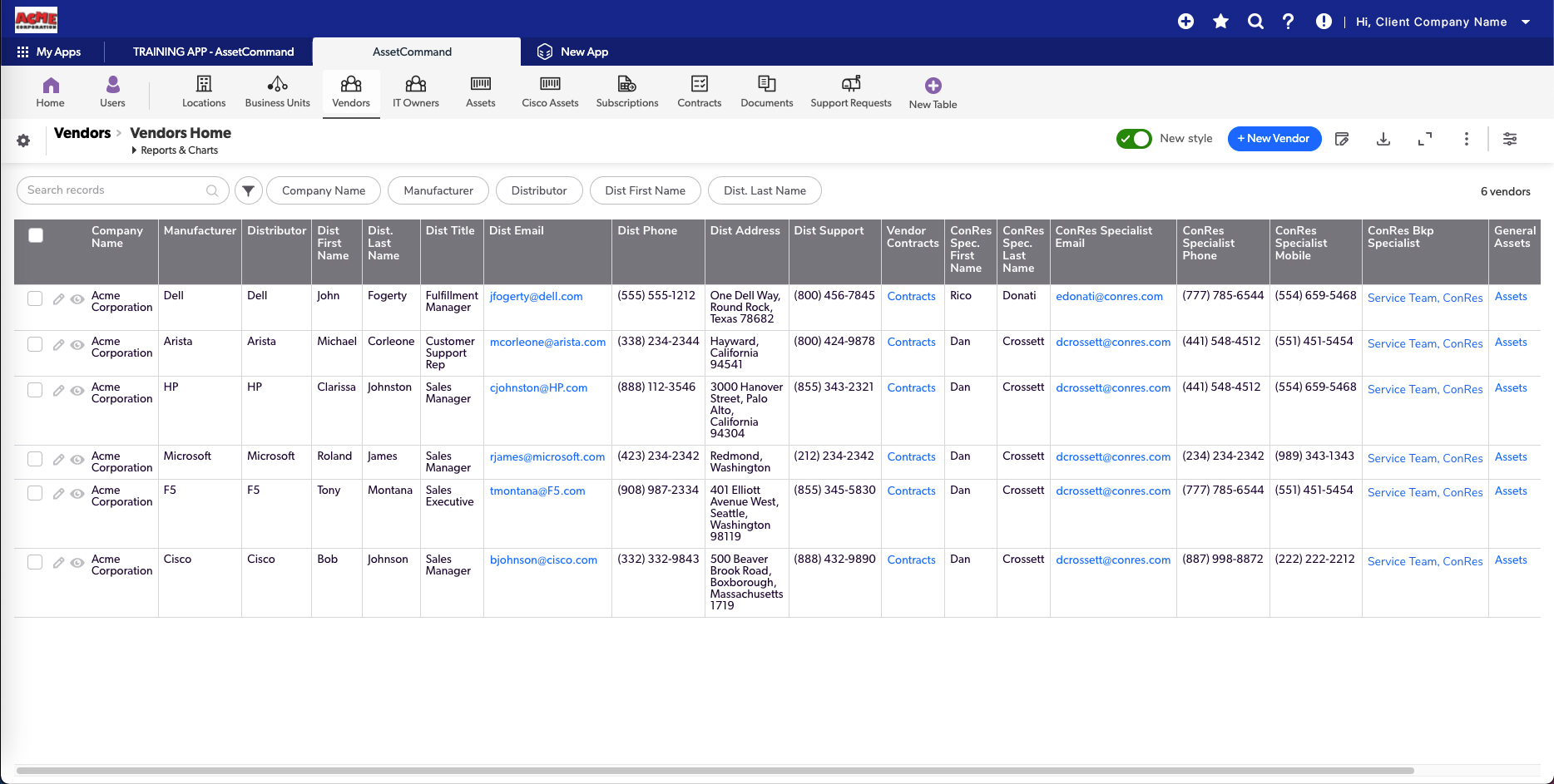
Task: Open the Company Name filter dropdown
Action: point(324,190)
